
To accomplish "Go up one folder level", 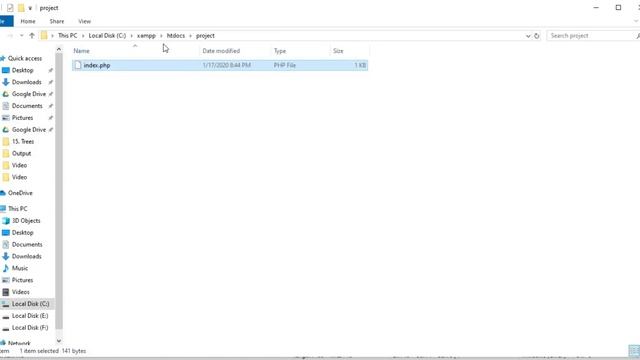I will 32,36.
